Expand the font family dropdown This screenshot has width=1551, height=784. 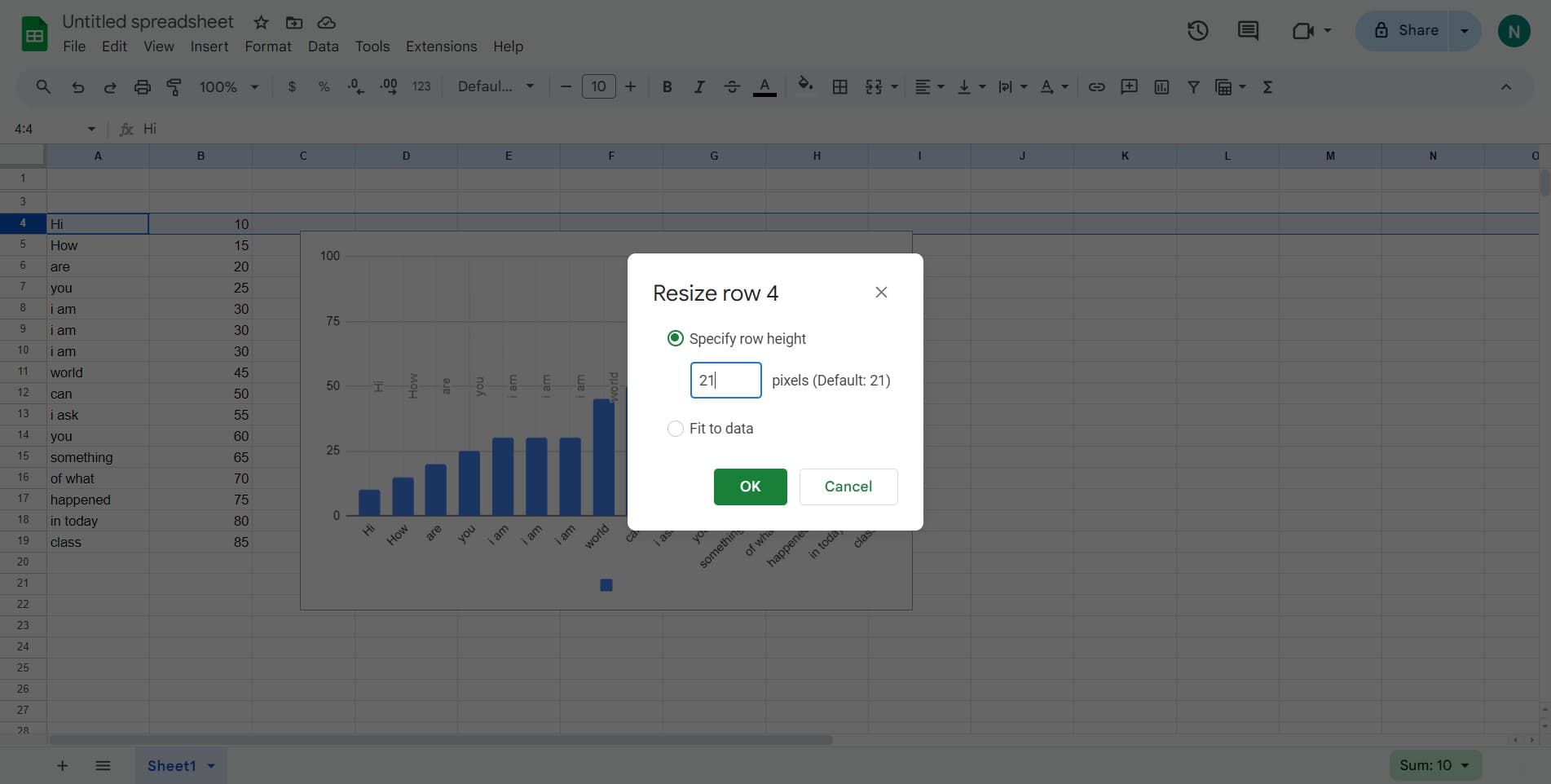(496, 87)
